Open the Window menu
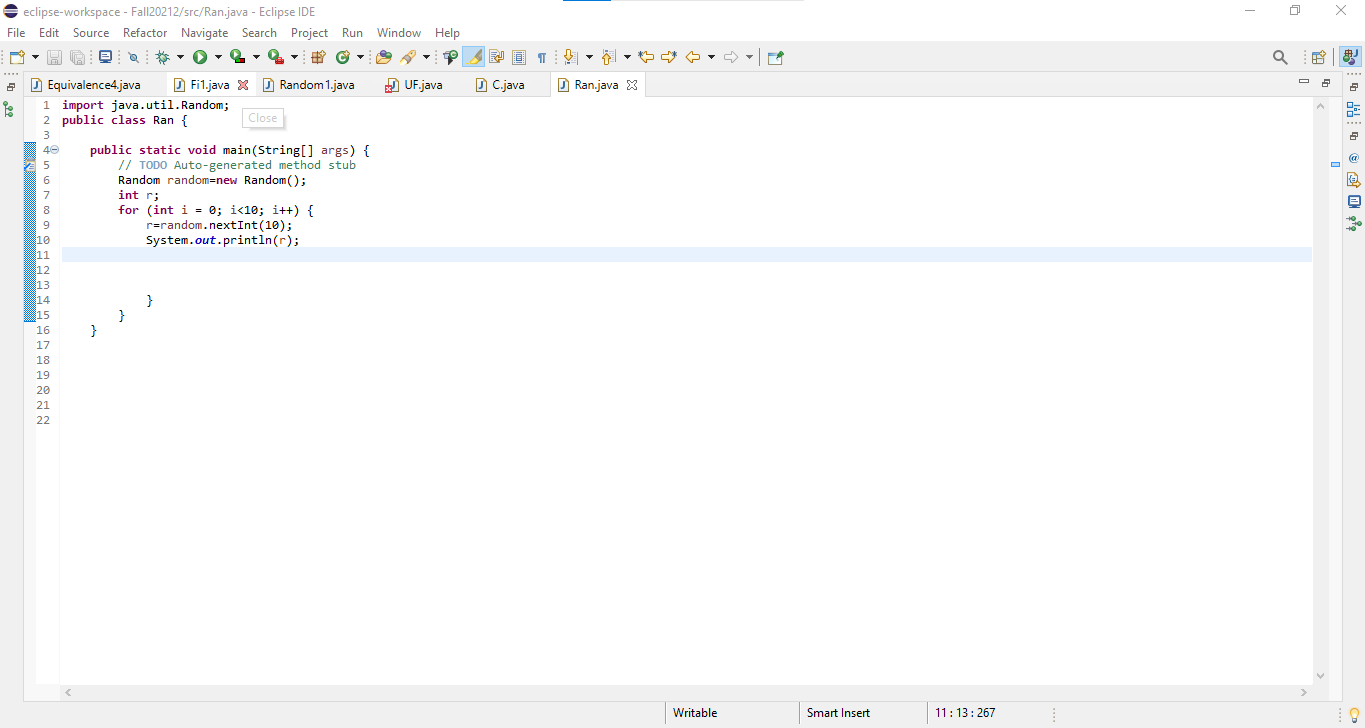Screen dimensions: 1365x728 399,33
